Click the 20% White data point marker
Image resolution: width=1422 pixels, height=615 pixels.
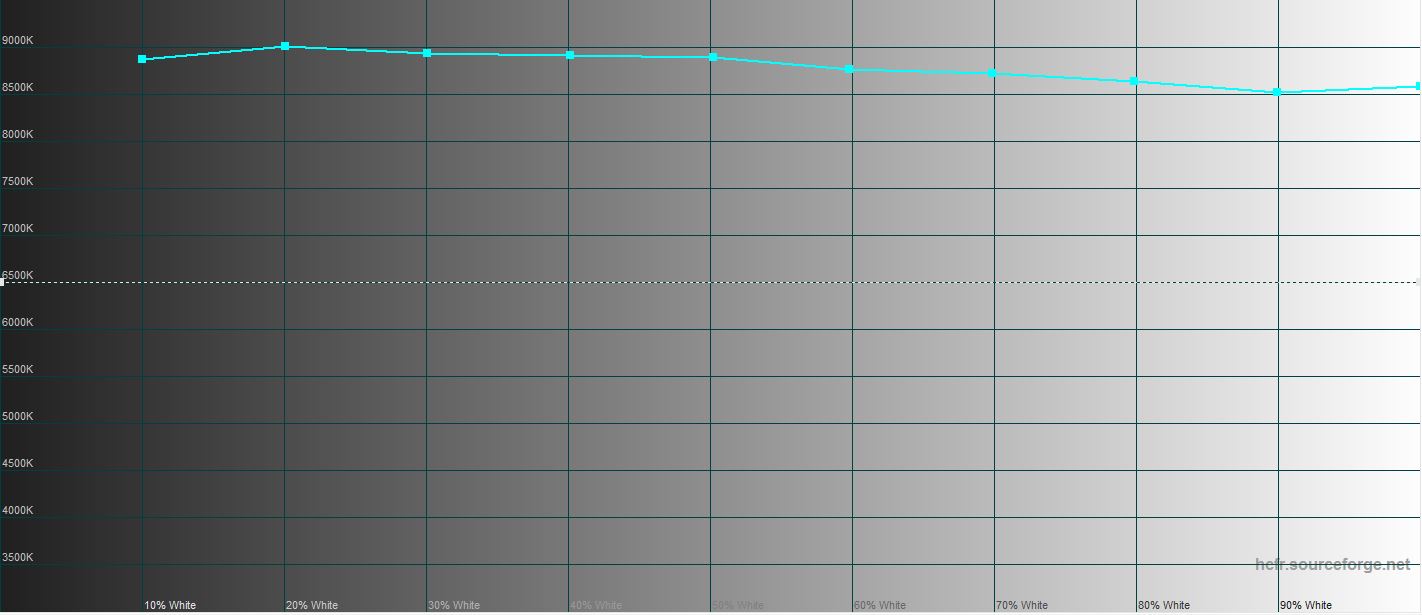click(x=285, y=46)
